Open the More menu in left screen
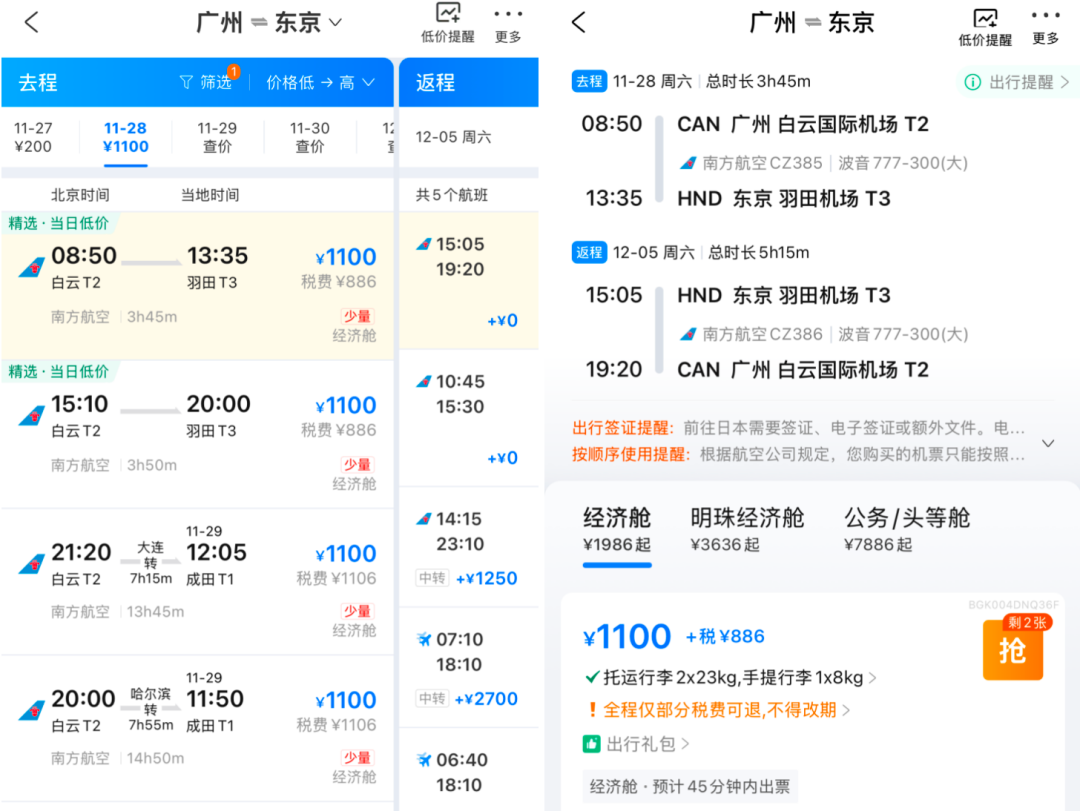Screen dimensions: 1080x811 point(508,26)
